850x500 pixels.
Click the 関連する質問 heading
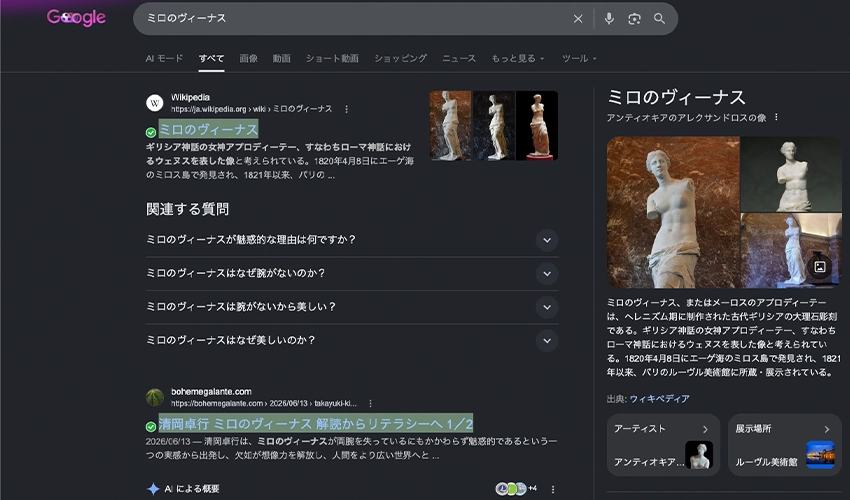[x=188, y=209]
